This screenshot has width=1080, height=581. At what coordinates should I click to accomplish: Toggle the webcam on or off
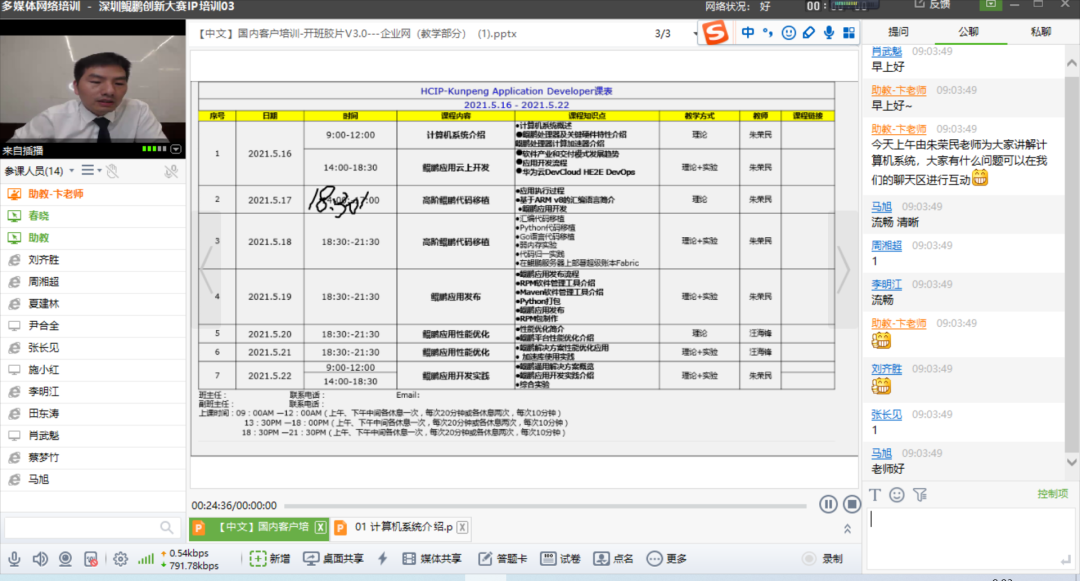tap(65, 559)
